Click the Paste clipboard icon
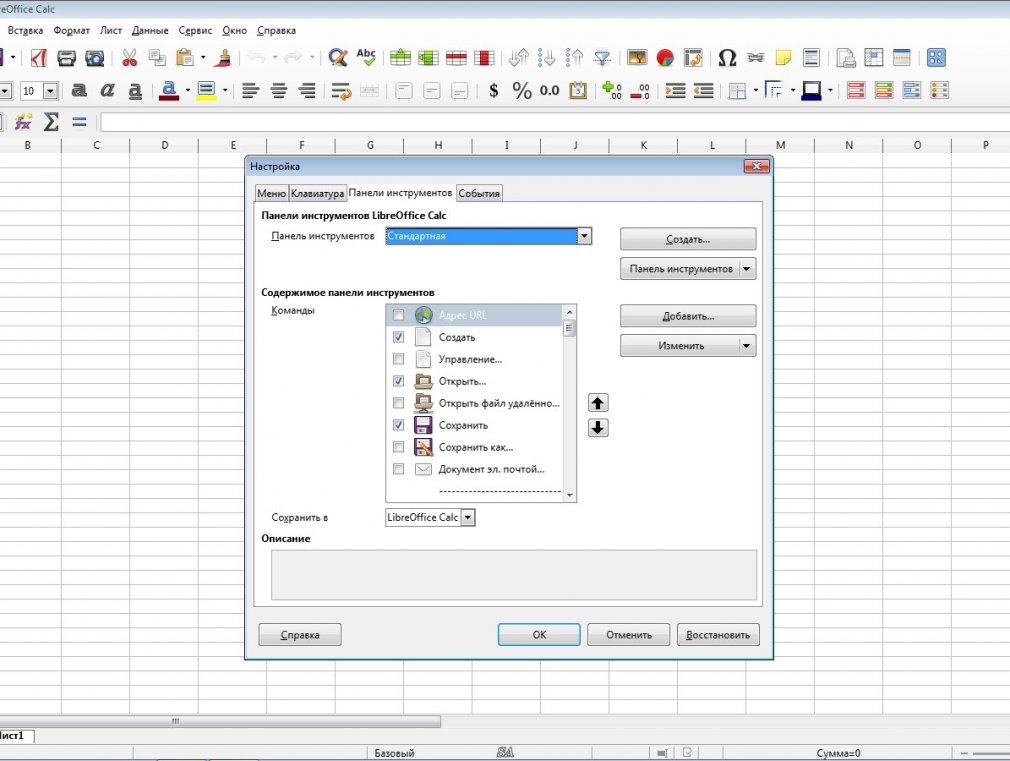Image resolution: width=1010 pixels, height=761 pixels. tap(185, 58)
